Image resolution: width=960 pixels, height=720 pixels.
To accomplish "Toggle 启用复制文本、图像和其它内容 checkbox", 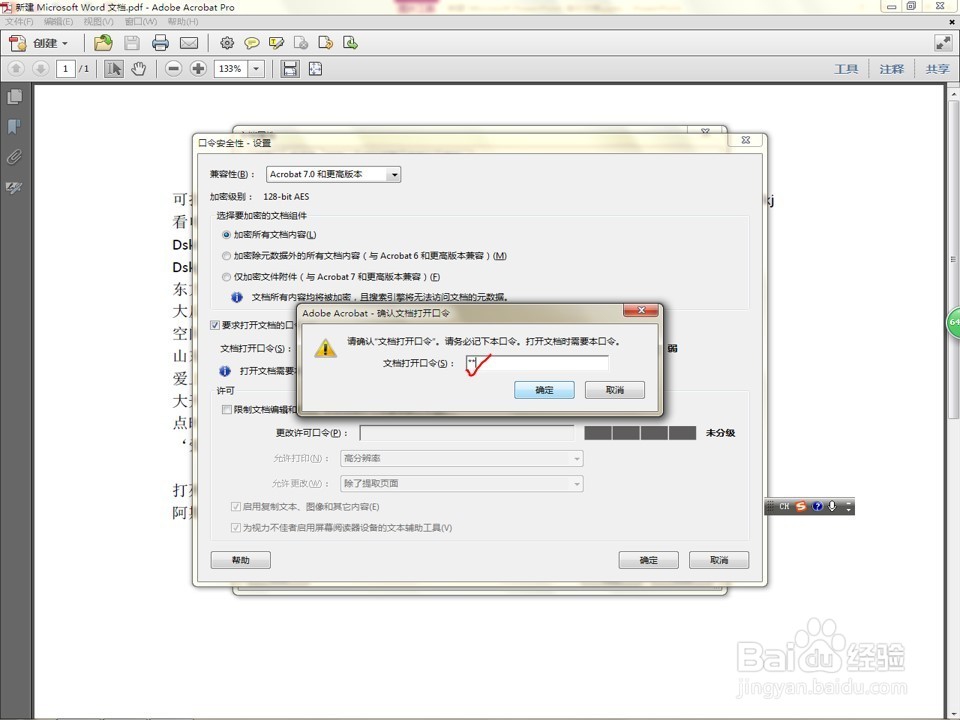I will [236, 506].
